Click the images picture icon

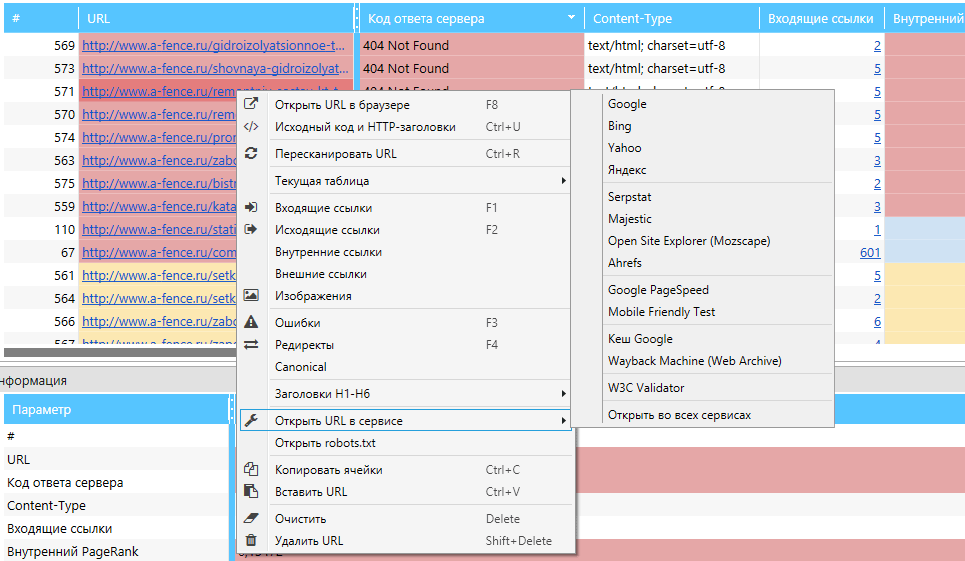coord(252,296)
